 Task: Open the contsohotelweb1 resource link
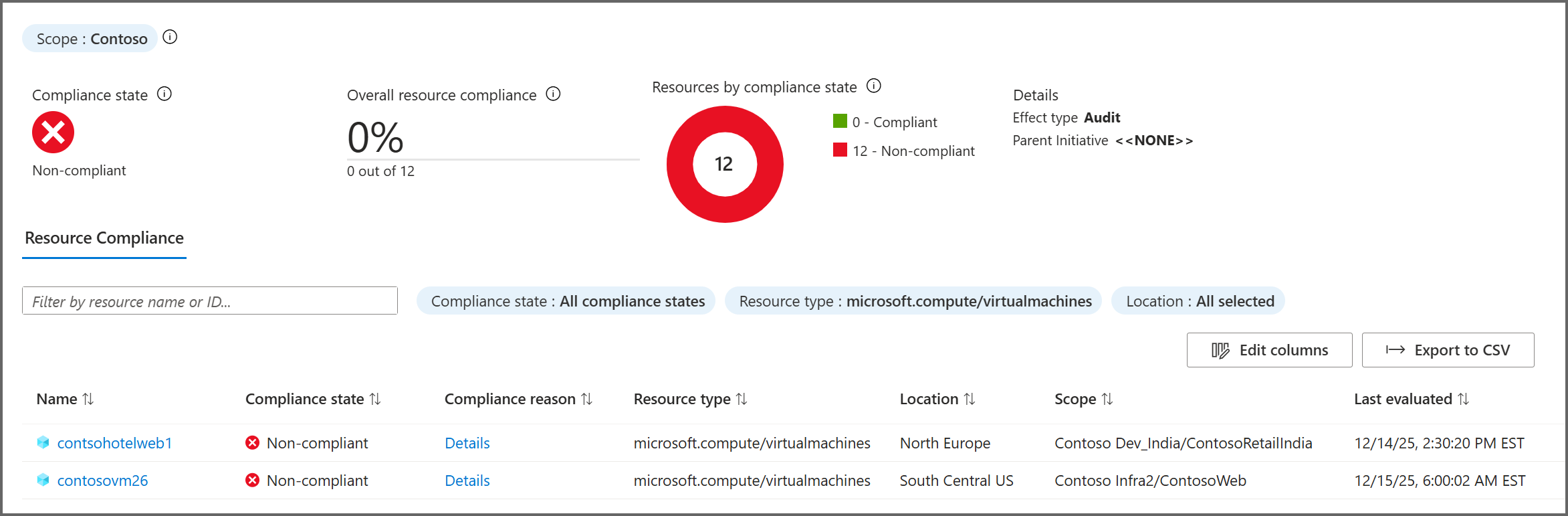point(114,443)
